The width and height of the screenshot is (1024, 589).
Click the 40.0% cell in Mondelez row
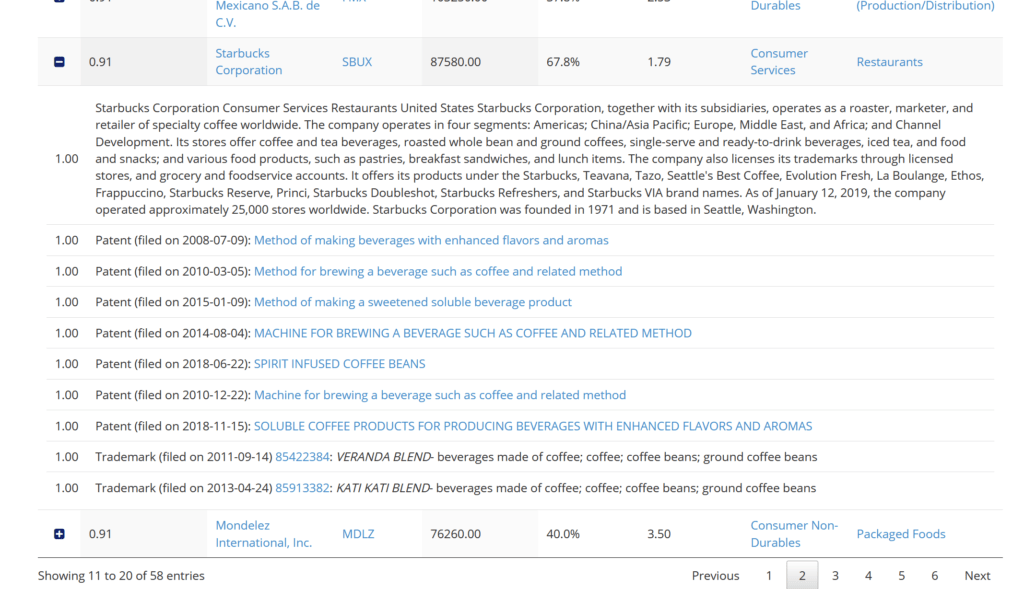point(563,534)
